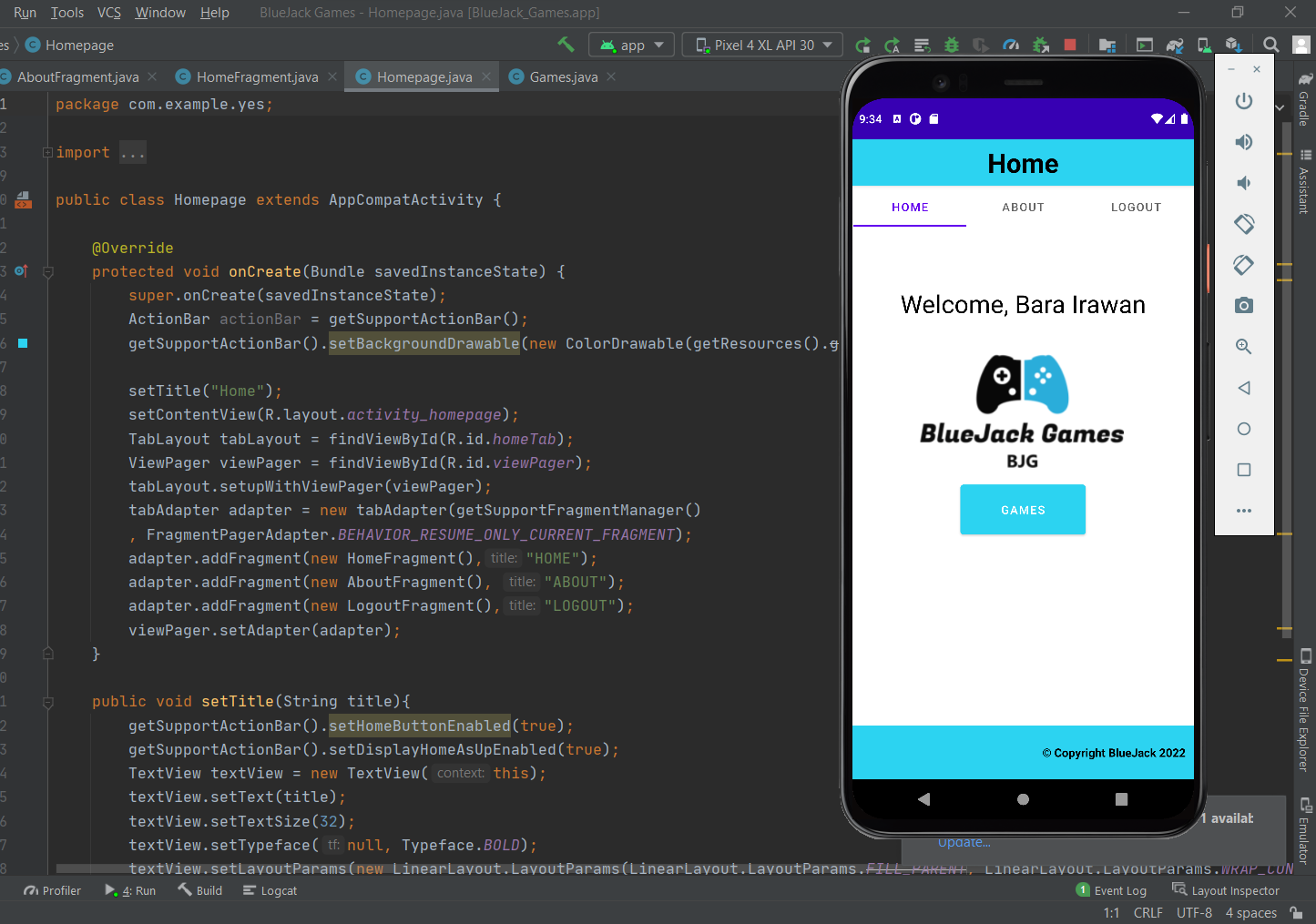Viewport: 1316px width, 924px height.
Task: Expand the collapsed import statements
Action: pos(132,153)
